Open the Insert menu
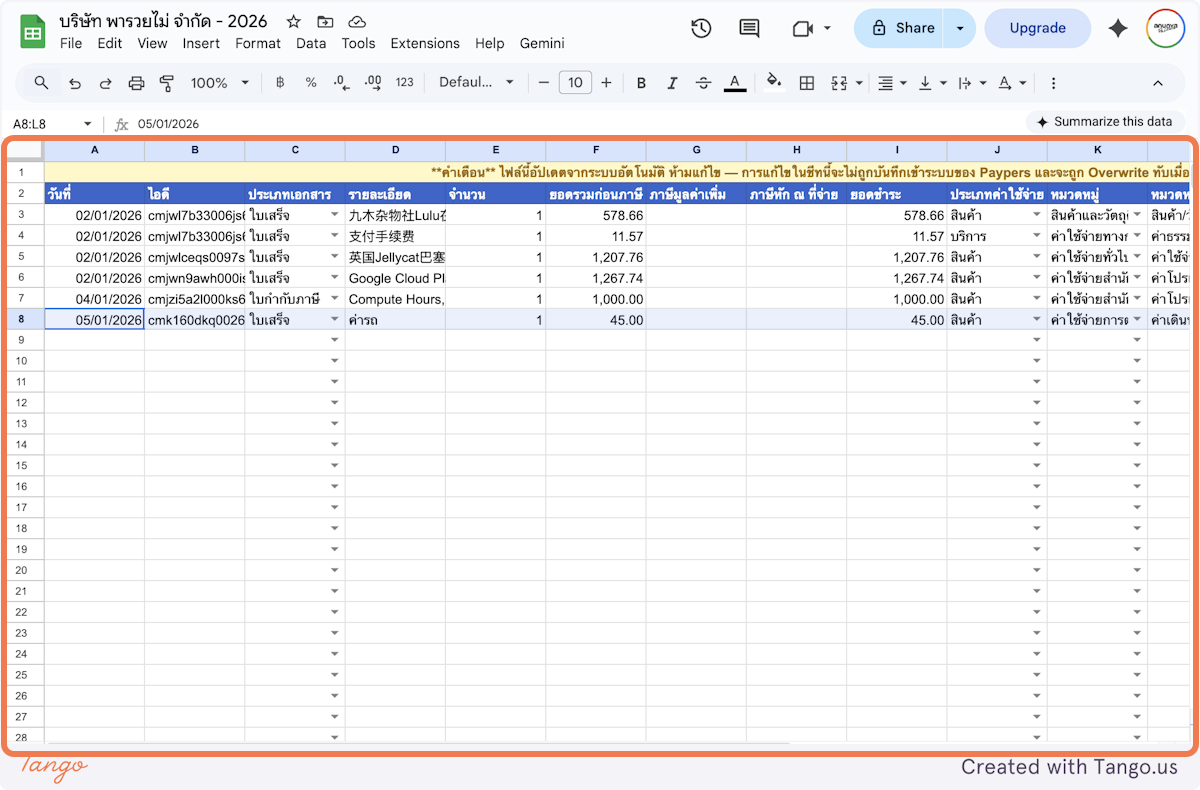1200x790 pixels. coord(201,43)
